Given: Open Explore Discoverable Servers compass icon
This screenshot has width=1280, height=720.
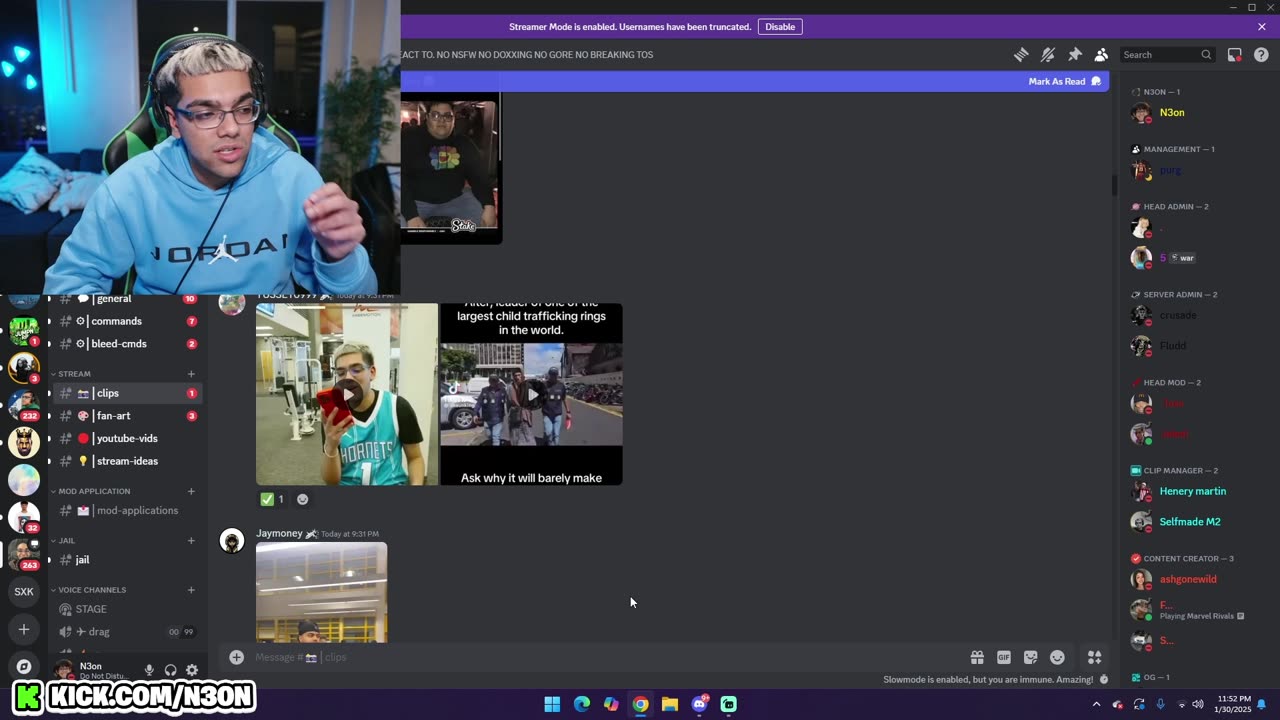Looking at the screenshot, I should pos(24,666).
